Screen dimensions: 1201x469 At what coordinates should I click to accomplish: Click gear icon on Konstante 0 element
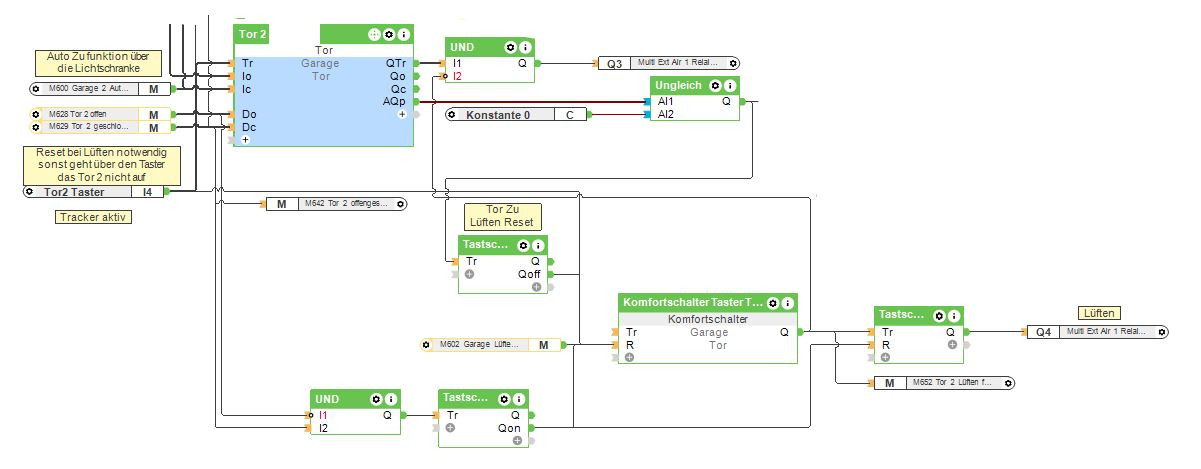(452, 115)
